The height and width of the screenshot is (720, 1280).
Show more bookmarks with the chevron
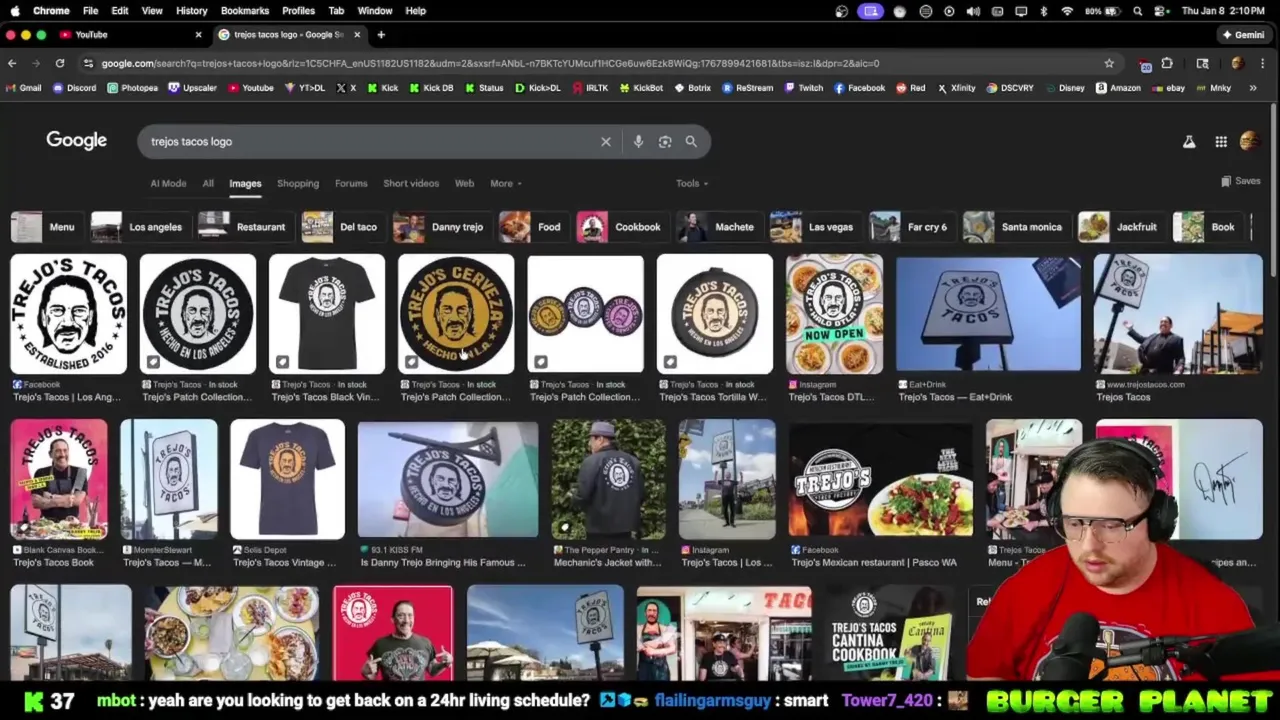coord(1252,88)
